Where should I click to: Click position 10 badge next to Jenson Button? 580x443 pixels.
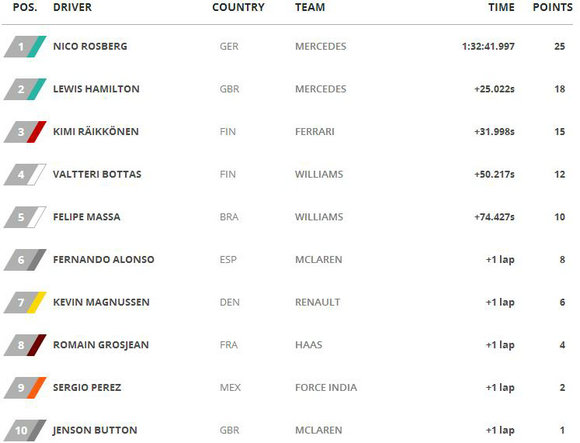[x=25, y=430]
